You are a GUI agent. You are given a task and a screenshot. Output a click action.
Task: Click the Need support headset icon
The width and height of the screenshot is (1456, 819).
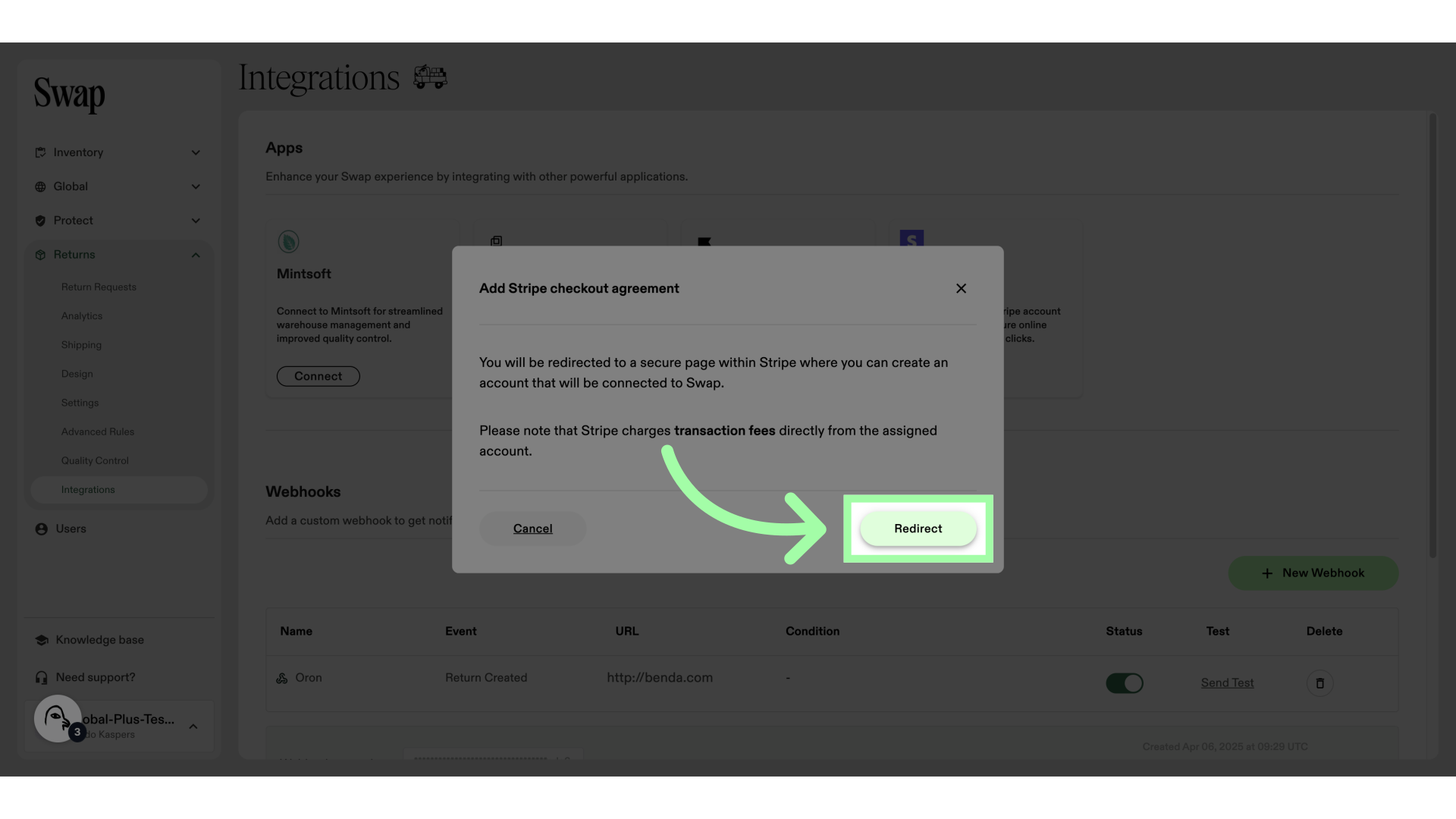(x=41, y=677)
